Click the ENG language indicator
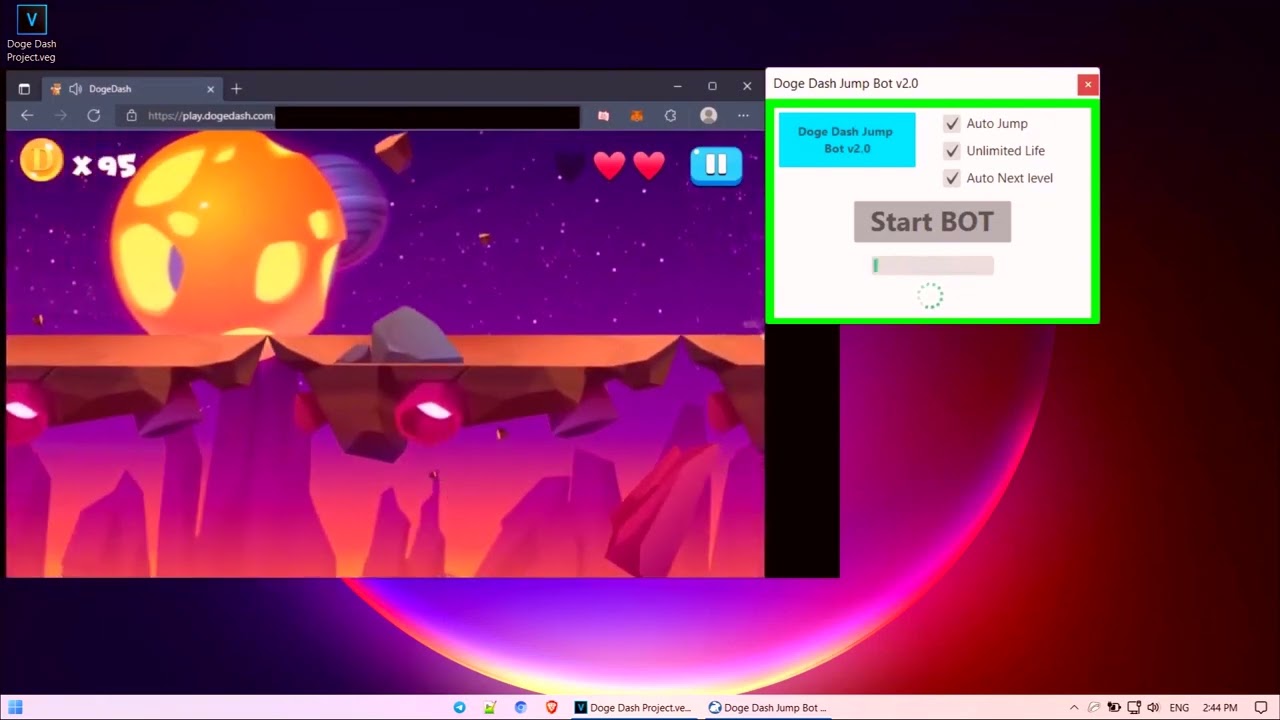The image size is (1280, 720). click(1180, 707)
